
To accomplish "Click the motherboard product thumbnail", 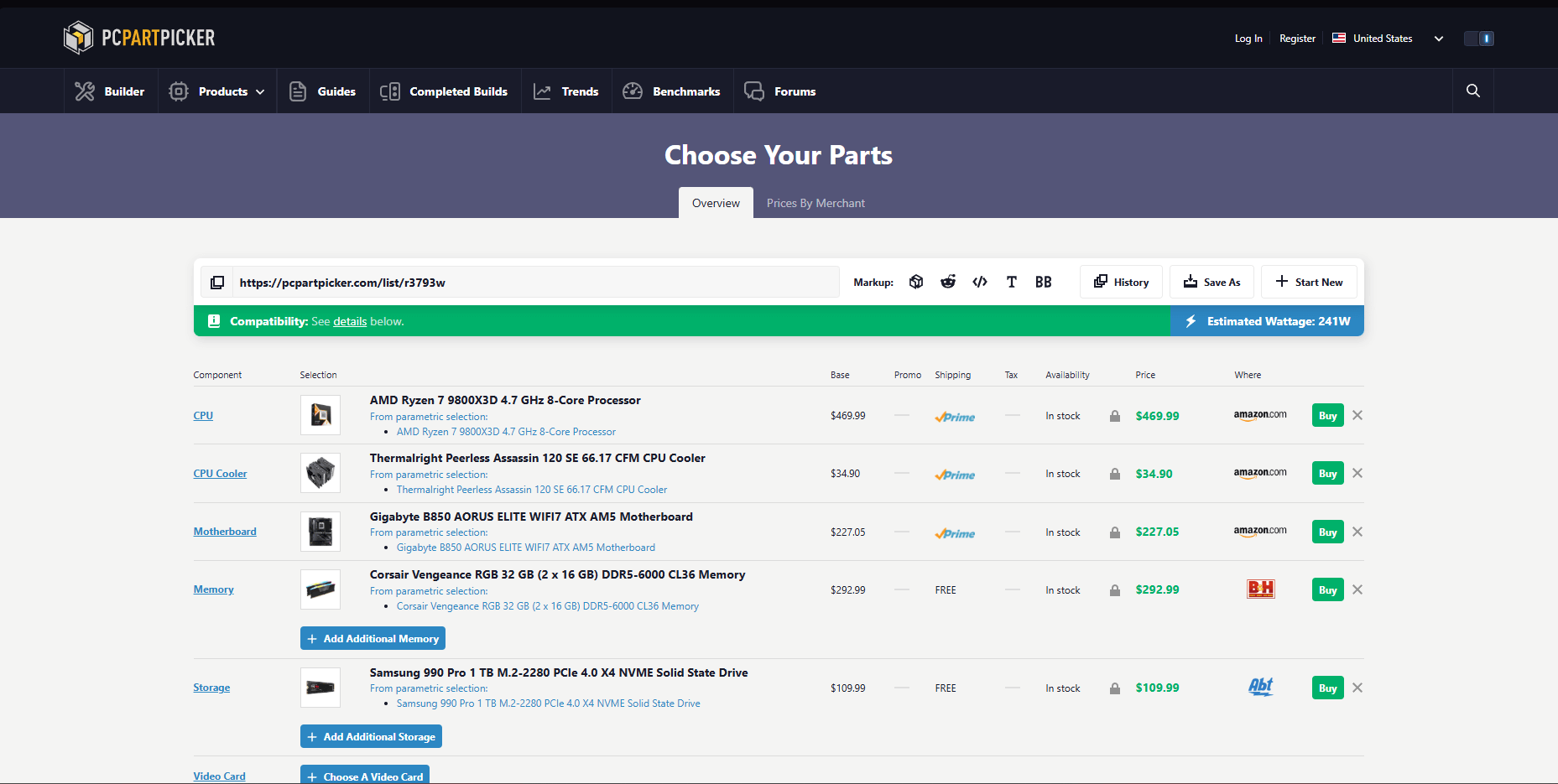I will (320, 532).
